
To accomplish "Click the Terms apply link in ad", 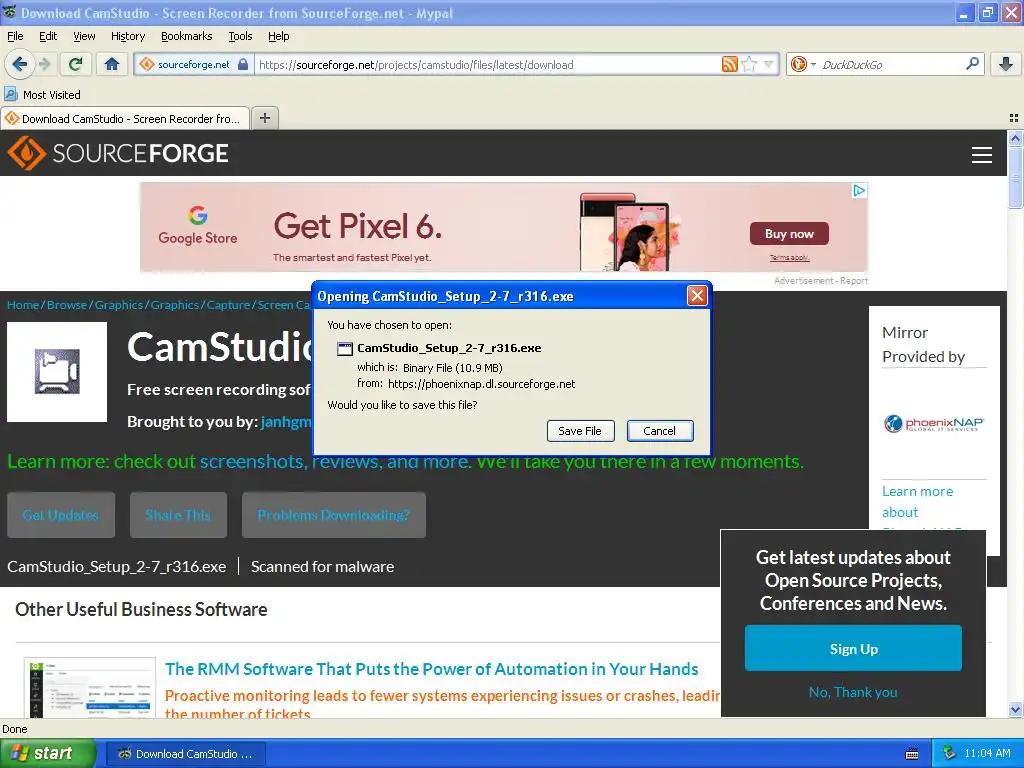I will coord(789,257).
